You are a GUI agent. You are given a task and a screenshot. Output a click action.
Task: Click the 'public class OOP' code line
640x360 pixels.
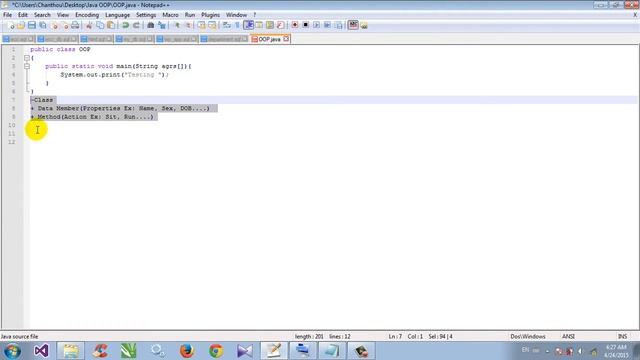coord(60,49)
